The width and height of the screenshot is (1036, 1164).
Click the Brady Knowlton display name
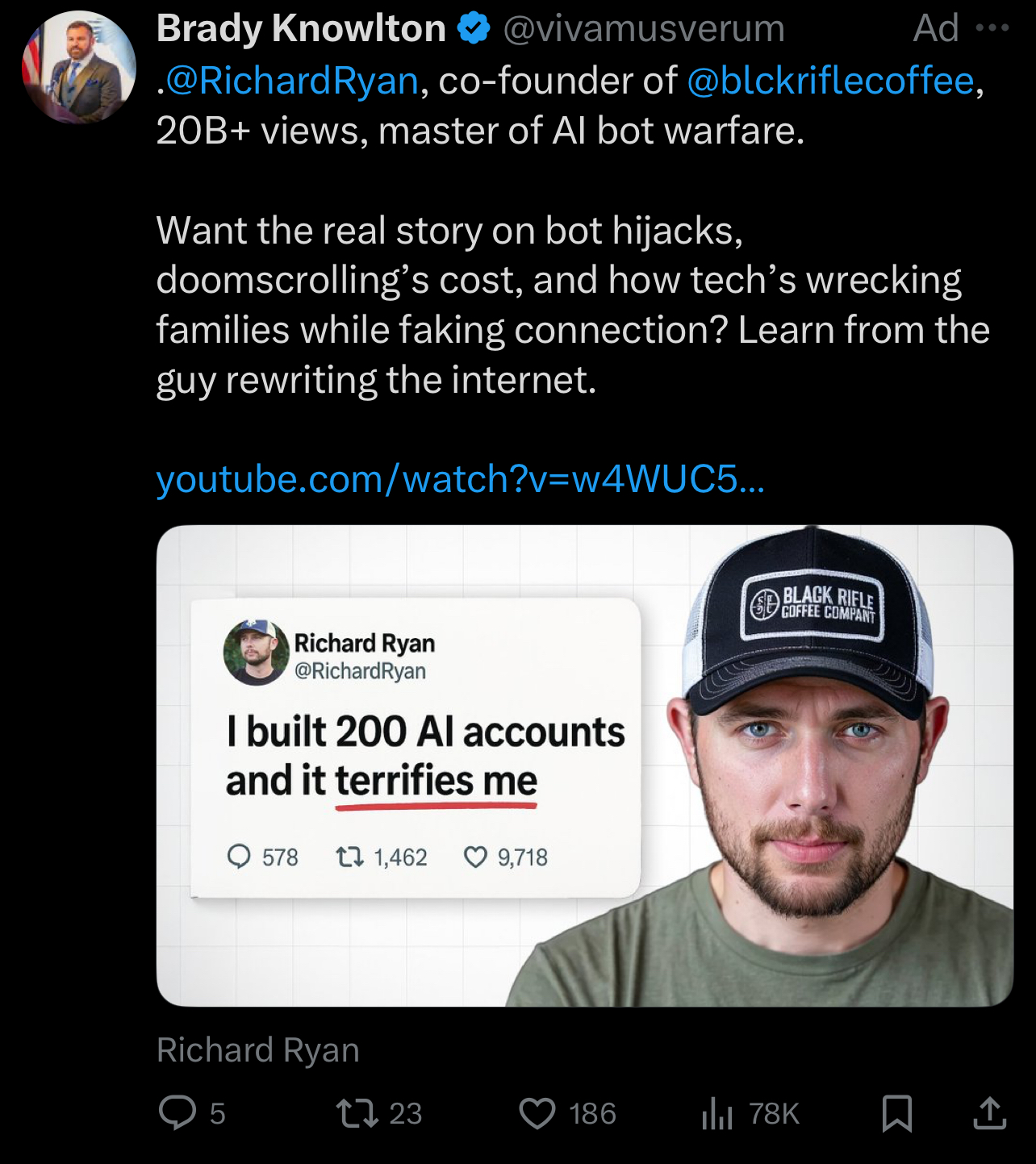tap(301, 28)
